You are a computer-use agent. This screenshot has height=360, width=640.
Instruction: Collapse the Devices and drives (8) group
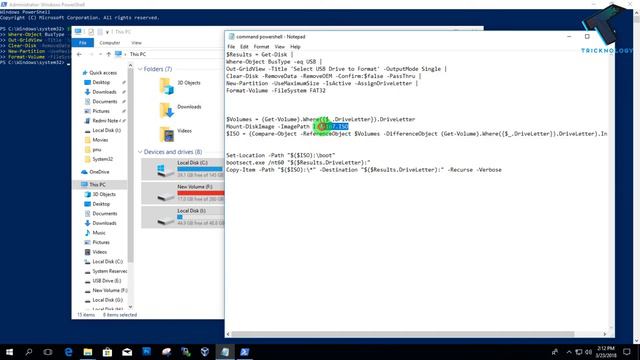[140, 152]
